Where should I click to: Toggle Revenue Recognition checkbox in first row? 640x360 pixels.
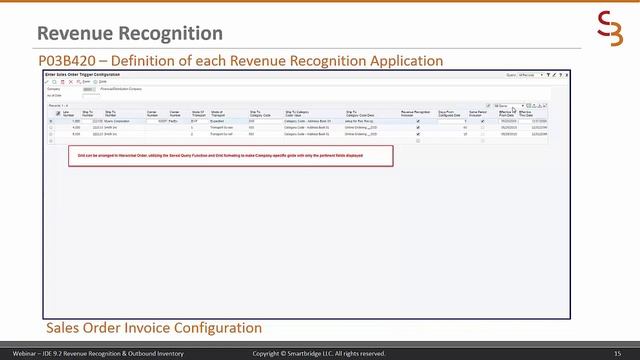tap(418, 121)
